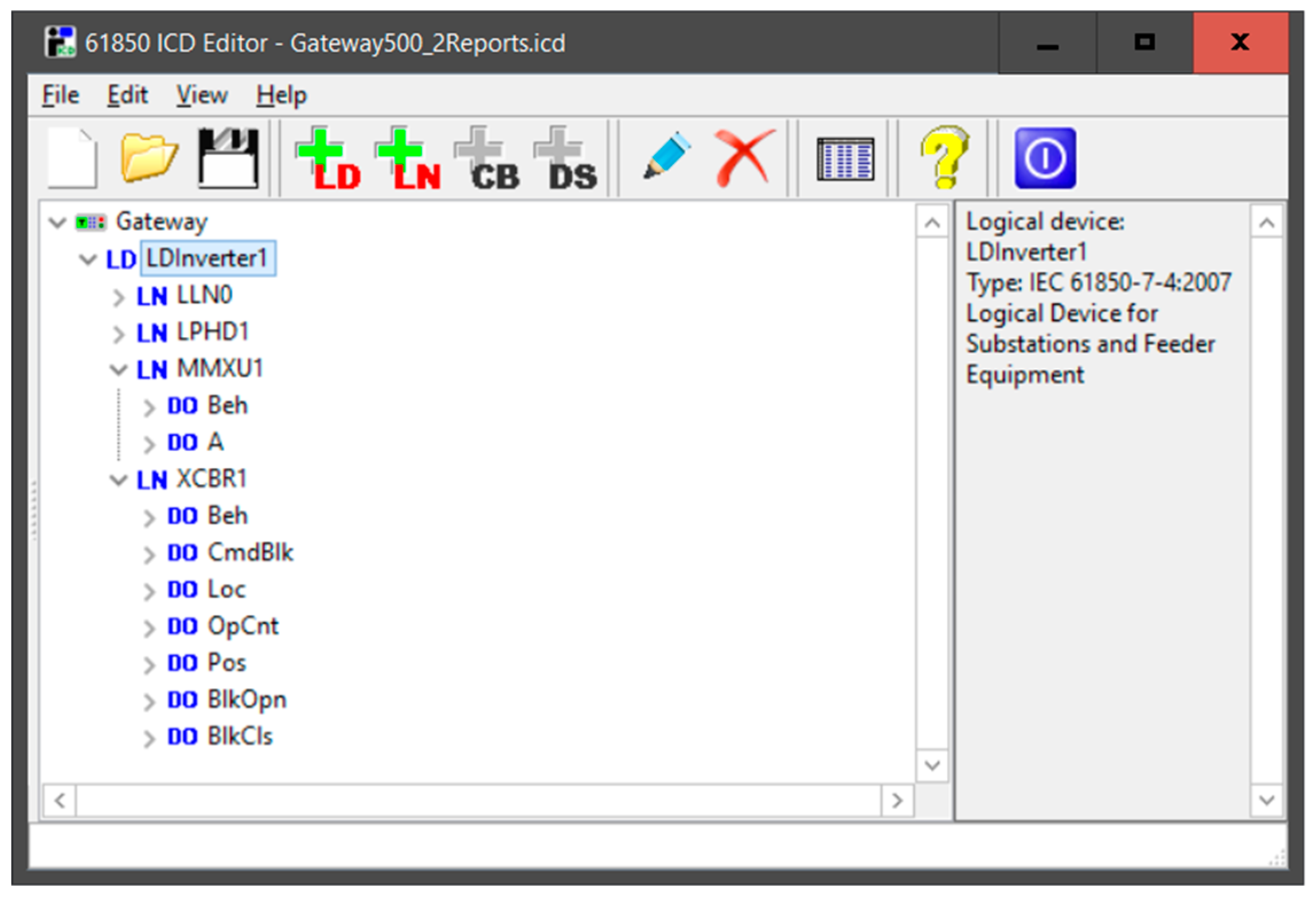Viewport: 1316px width, 901px height.
Task: Expand the LLN0 logical node
Action: coord(118,298)
